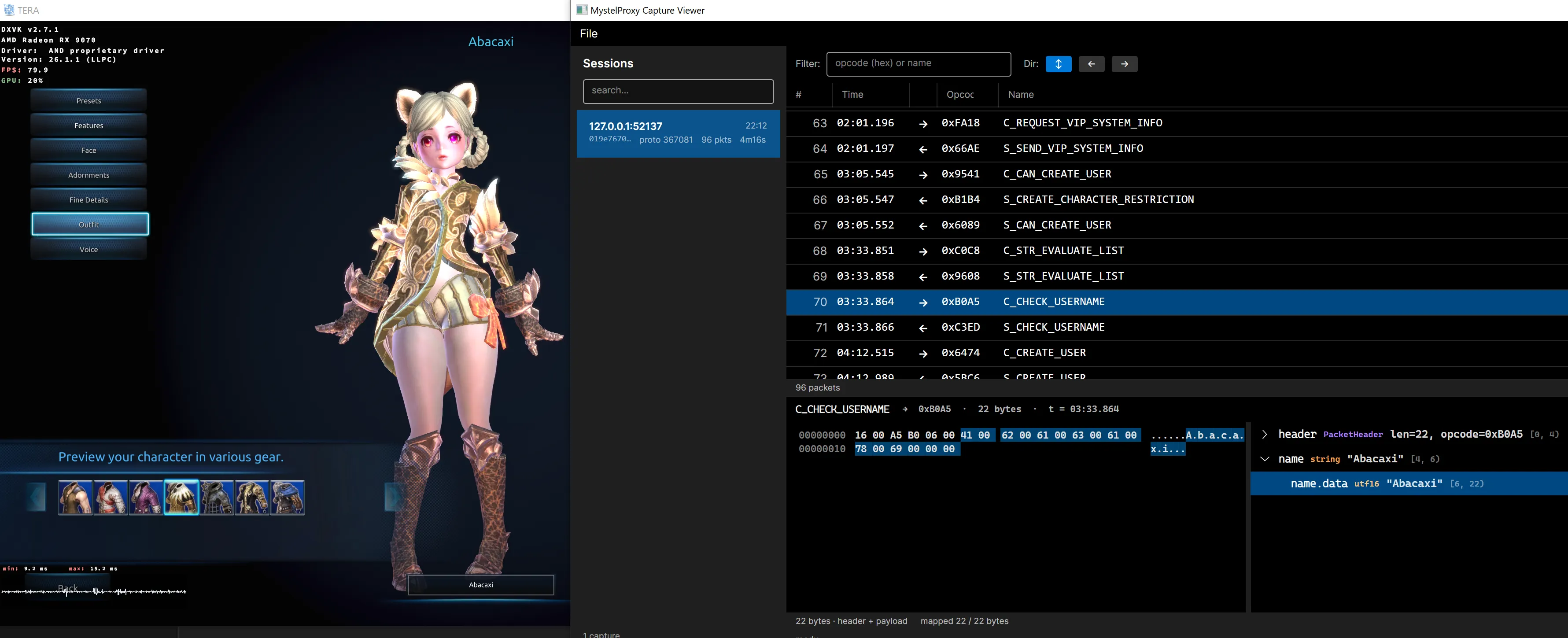The width and height of the screenshot is (1568, 638).
Task: Show packets in both directions
Action: 1058,64
